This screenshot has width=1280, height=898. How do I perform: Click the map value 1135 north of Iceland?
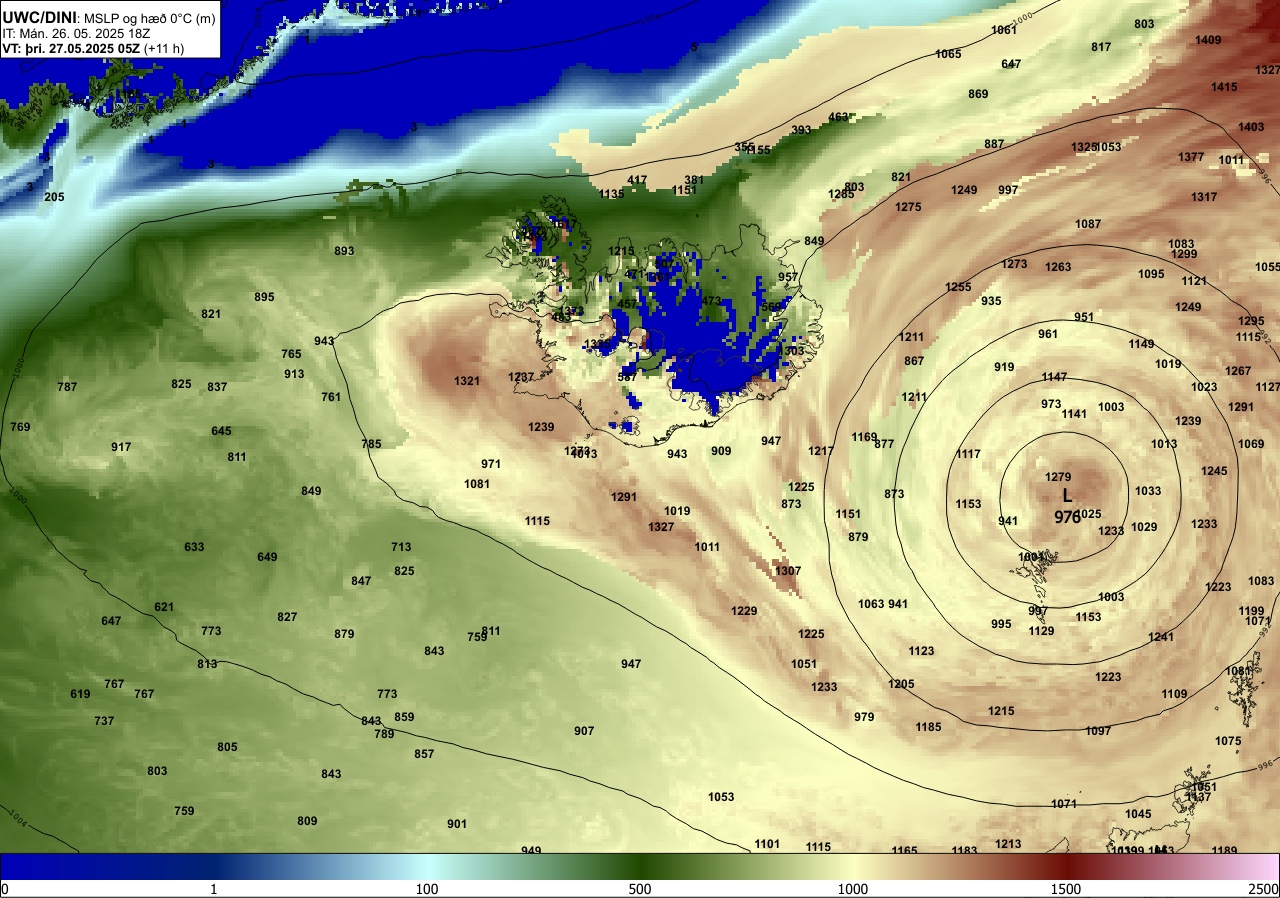[x=611, y=194]
